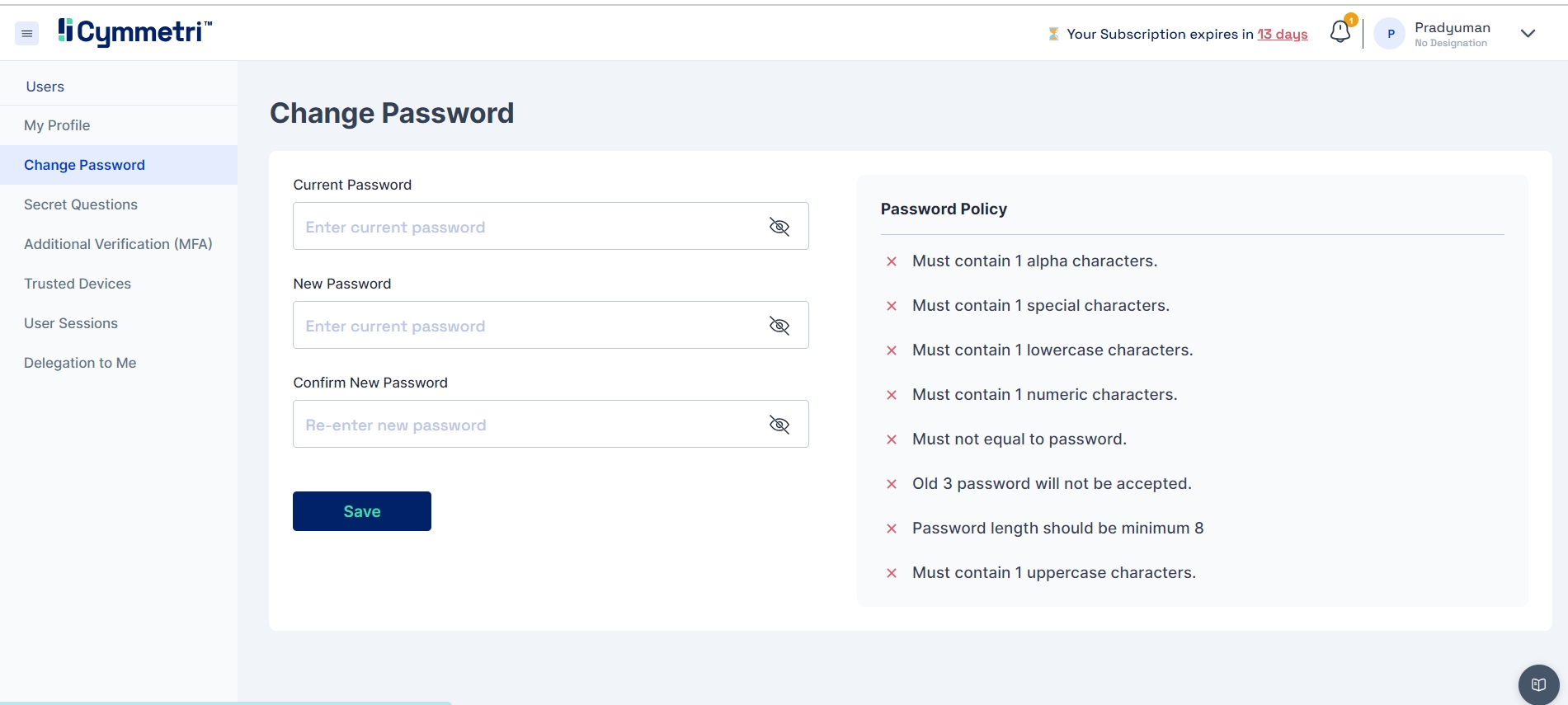1568x705 pixels.
Task: Open the notifications bell
Action: point(1340,32)
